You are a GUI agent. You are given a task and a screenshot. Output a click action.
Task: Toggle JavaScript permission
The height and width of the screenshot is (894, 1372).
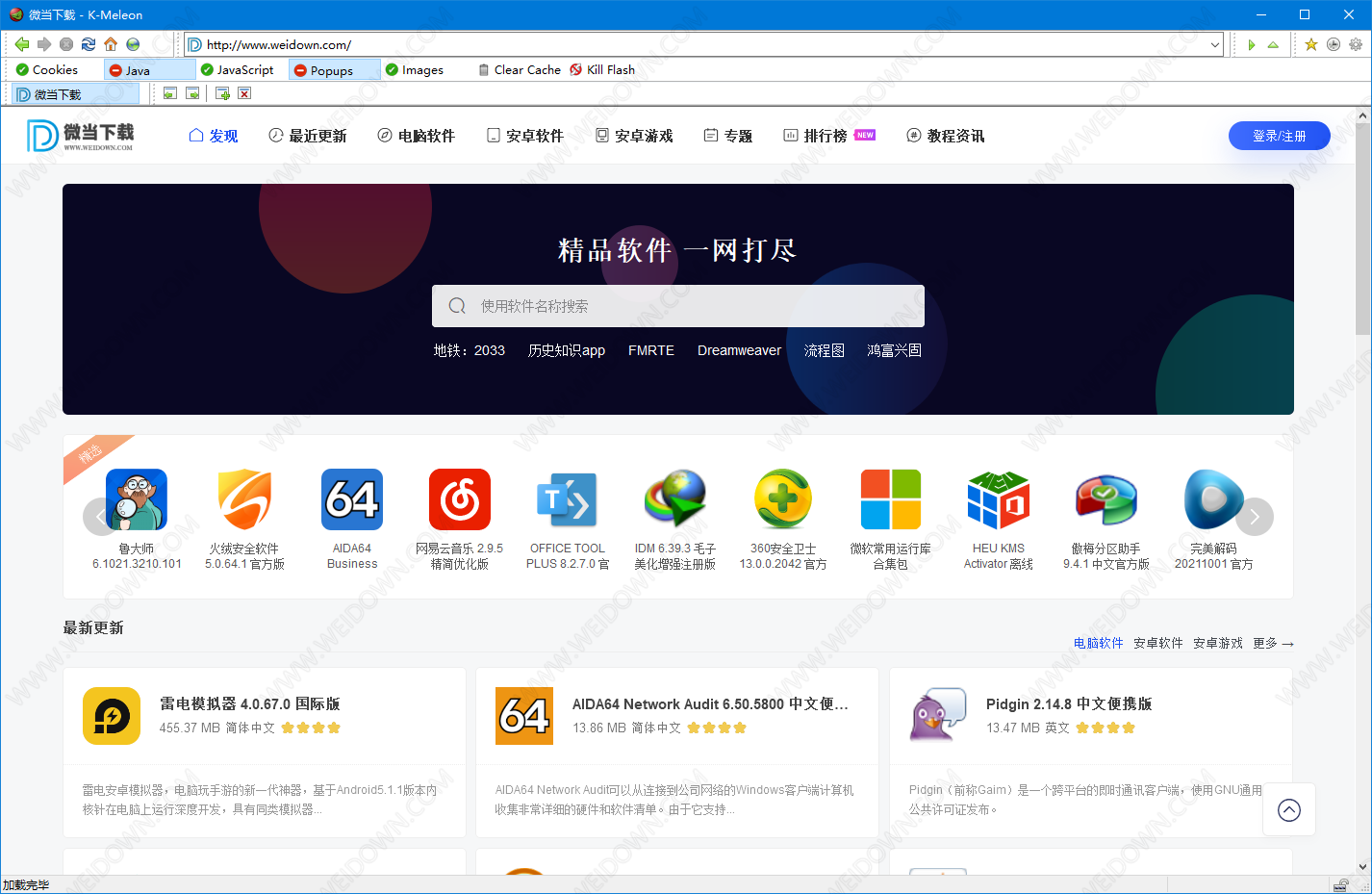point(237,70)
